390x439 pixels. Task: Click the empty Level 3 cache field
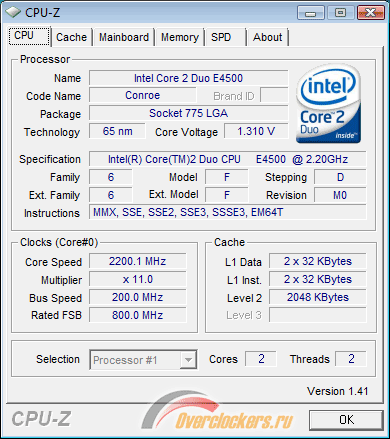318,315
